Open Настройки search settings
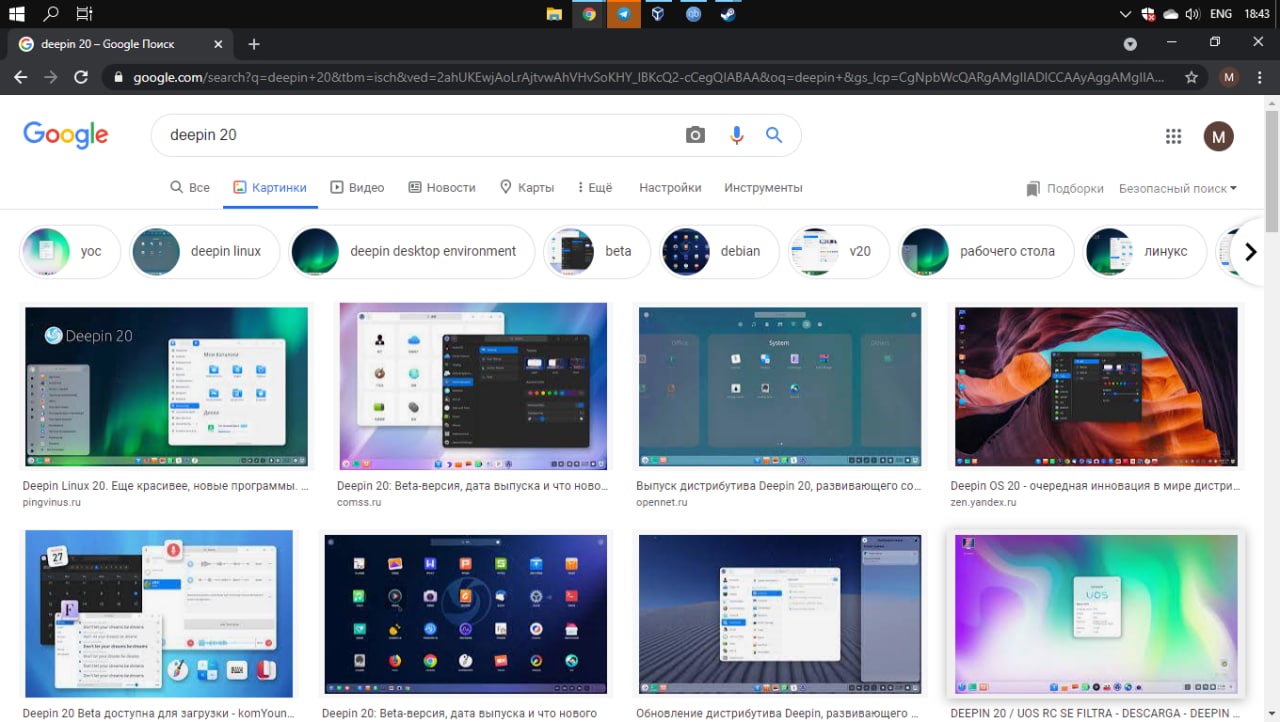The width and height of the screenshot is (1280, 722). click(670, 187)
